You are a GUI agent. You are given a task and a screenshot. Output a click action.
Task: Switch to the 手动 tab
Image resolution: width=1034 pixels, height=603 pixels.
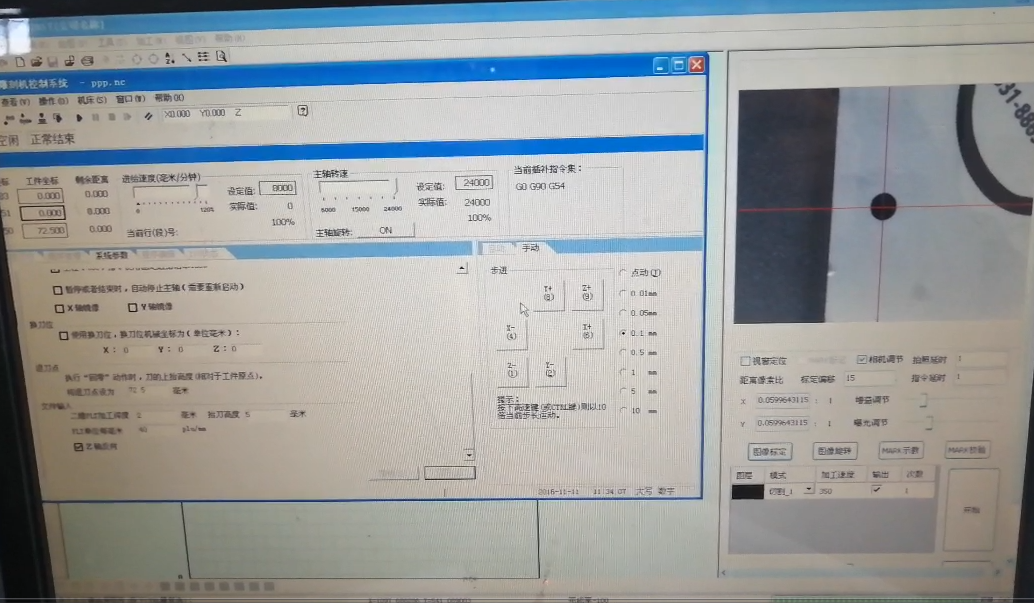click(x=530, y=247)
